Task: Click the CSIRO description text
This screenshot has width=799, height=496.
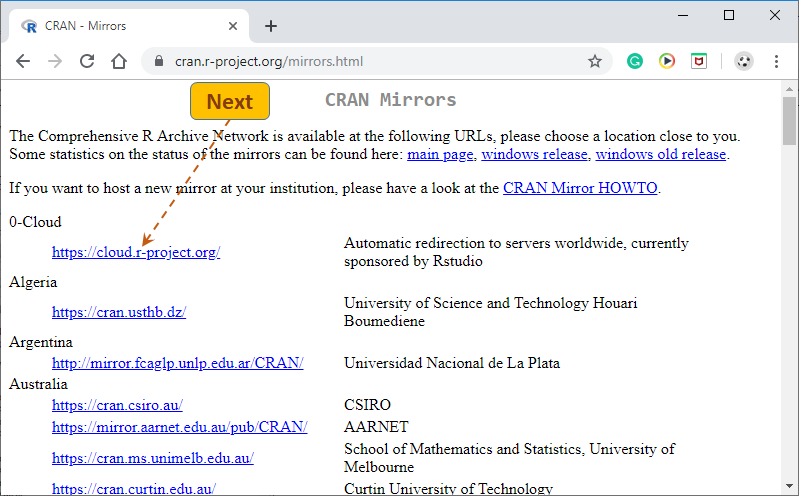Action: (x=367, y=405)
